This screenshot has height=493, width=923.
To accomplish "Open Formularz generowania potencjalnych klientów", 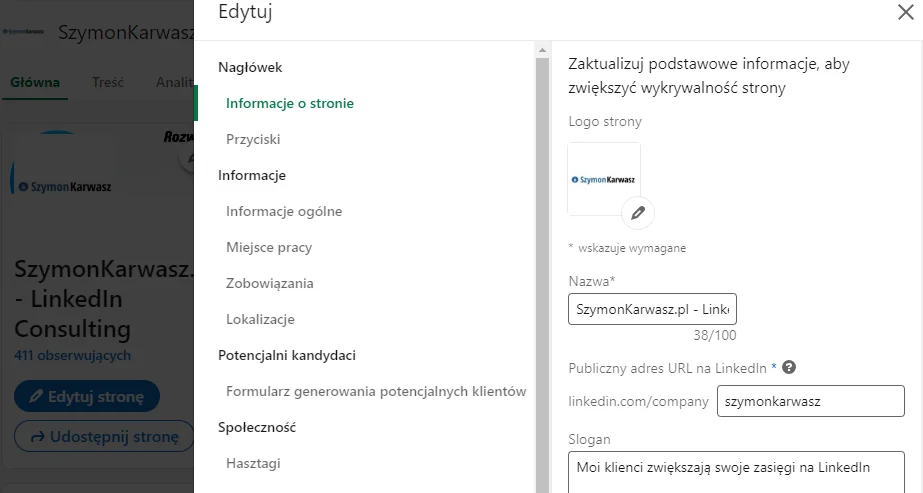I will (376, 391).
